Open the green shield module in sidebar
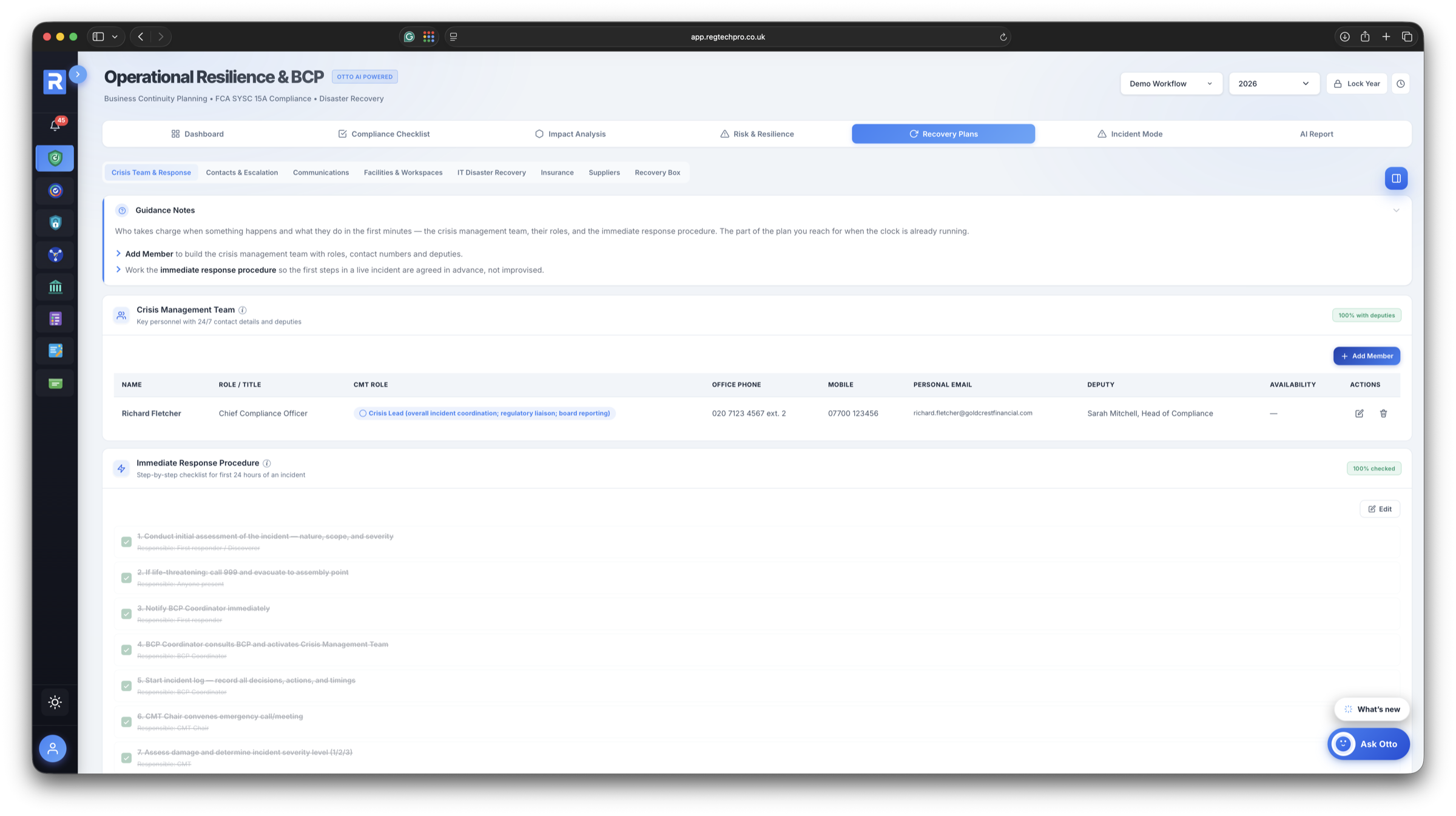The image size is (1456, 816). pyautogui.click(x=55, y=158)
